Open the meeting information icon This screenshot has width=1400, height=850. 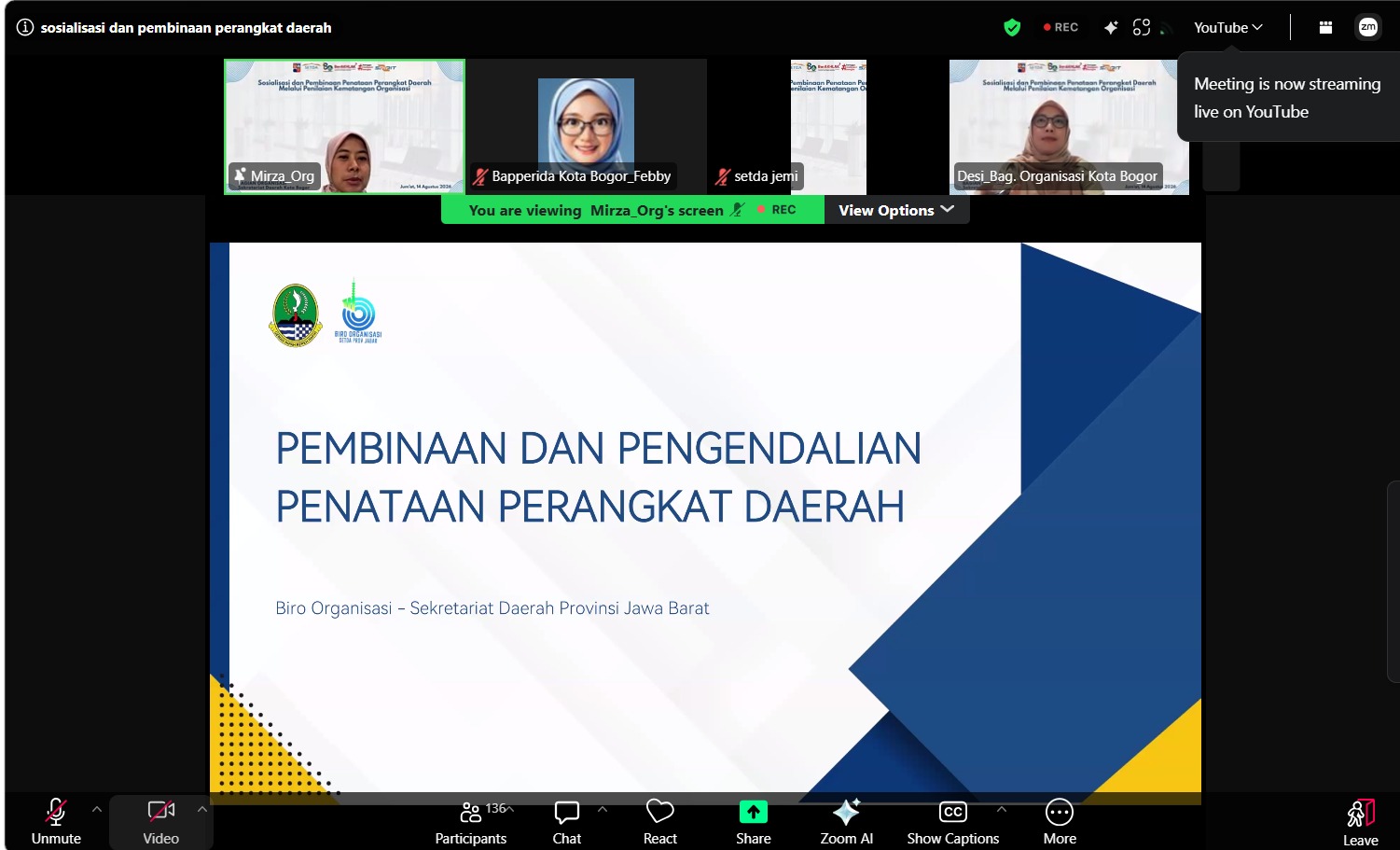coord(25,27)
